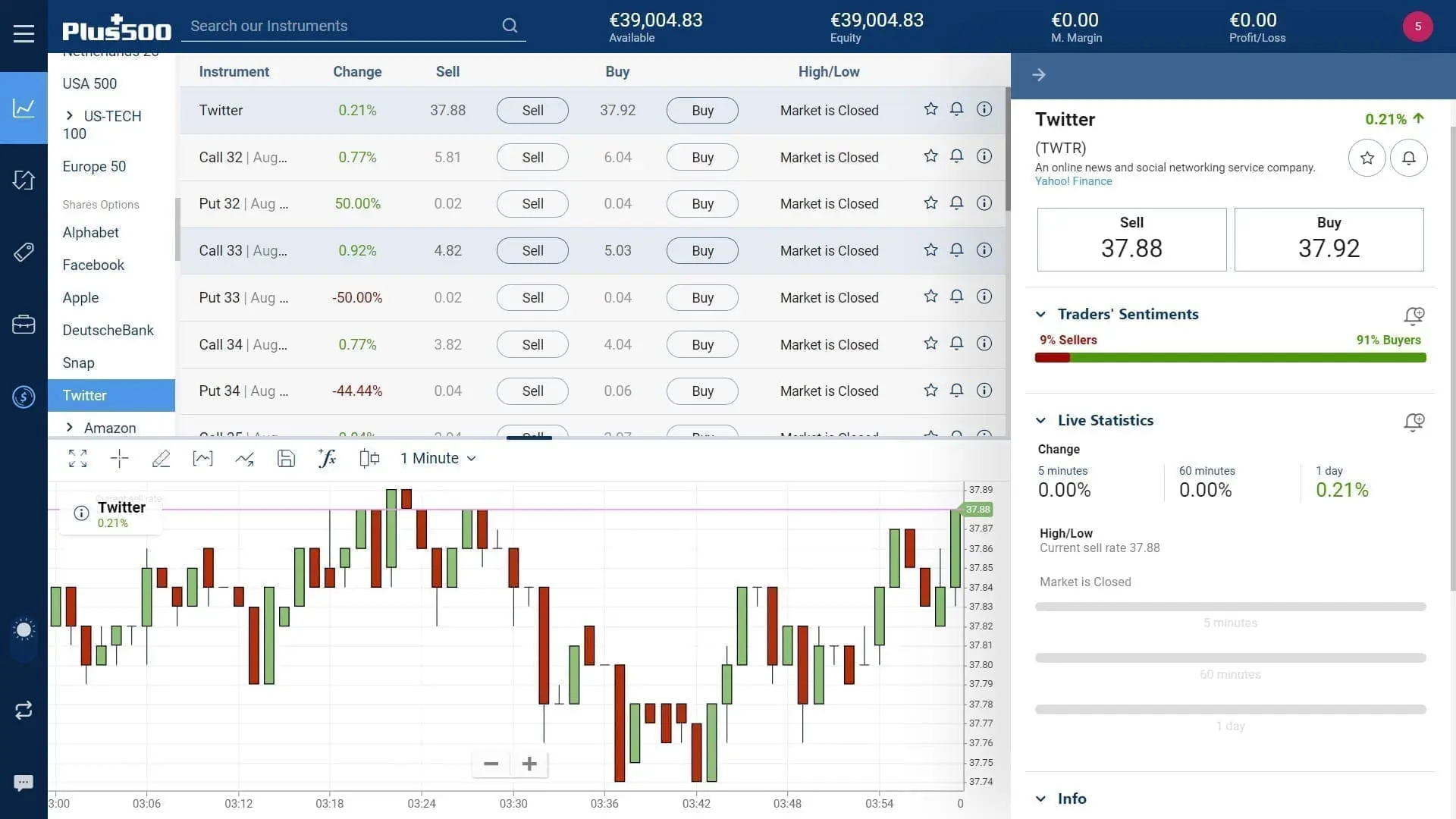Image resolution: width=1456 pixels, height=819 pixels.
Task: Zoom out the chart with the minus control
Action: 490,764
